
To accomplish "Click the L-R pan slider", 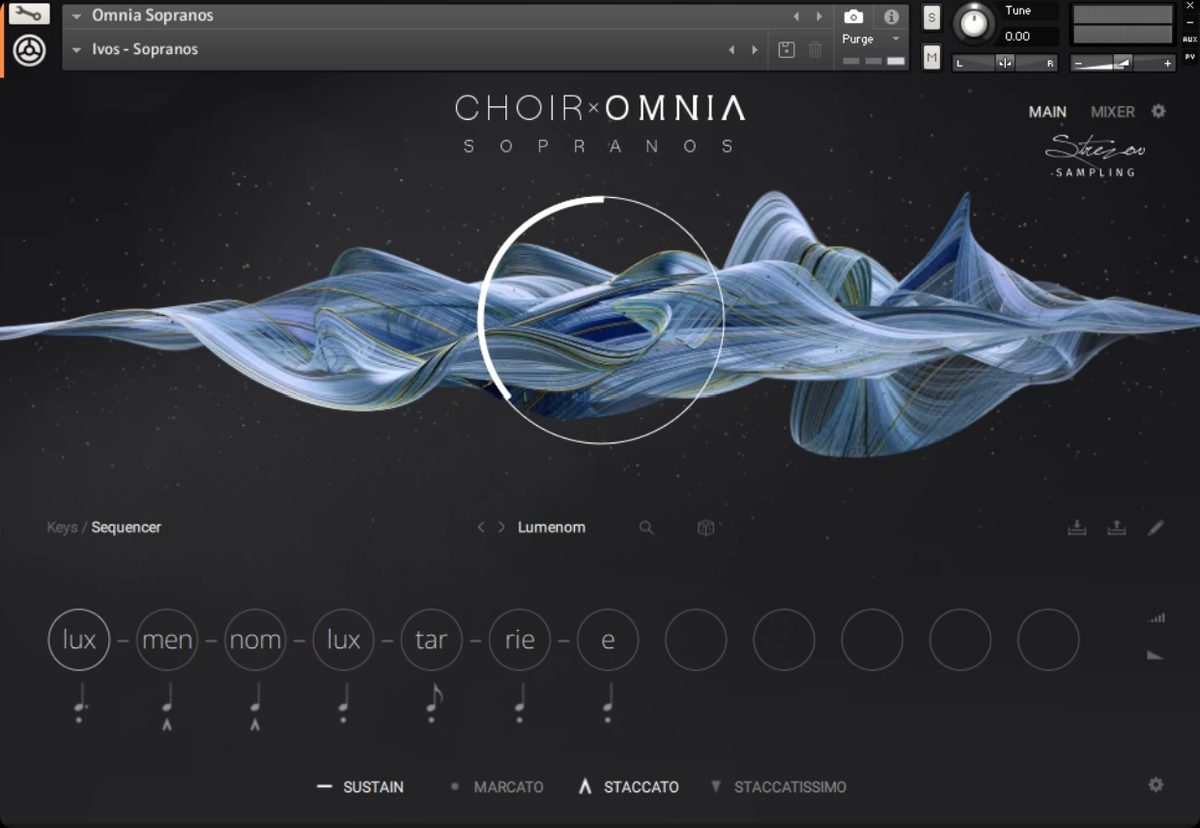I will click(1005, 62).
